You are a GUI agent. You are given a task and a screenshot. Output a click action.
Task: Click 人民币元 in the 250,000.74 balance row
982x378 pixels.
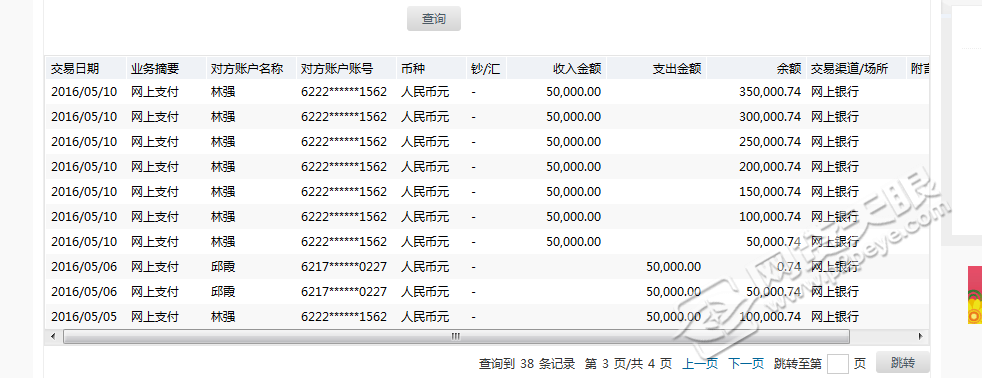click(x=425, y=142)
